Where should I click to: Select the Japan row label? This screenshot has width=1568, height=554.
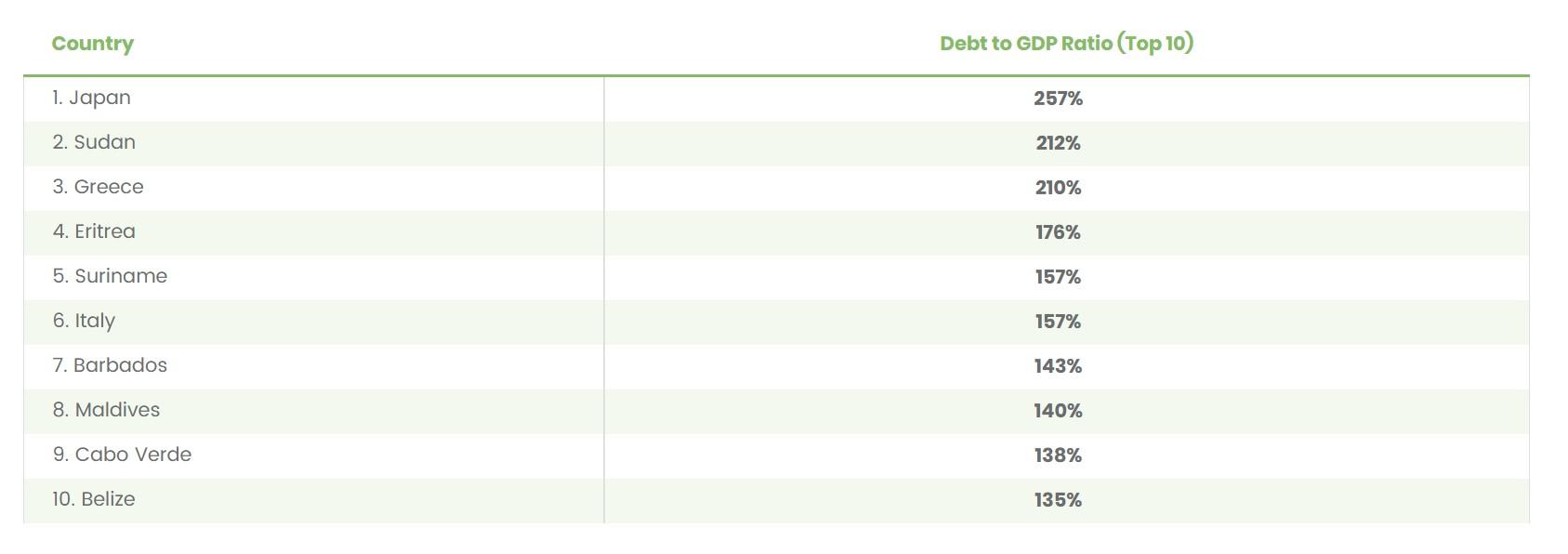91,98
